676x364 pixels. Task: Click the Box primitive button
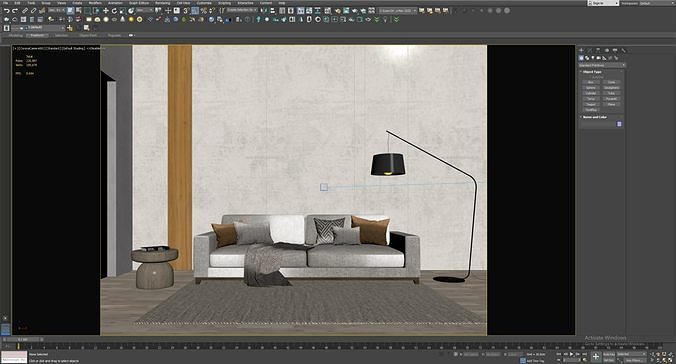click(x=591, y=82)
